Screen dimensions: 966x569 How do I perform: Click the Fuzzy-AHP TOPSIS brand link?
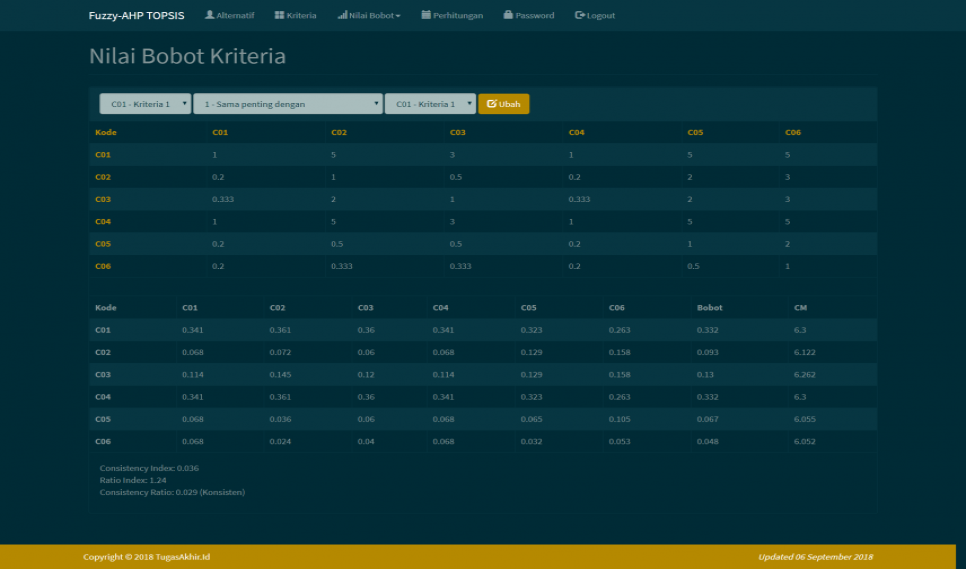pyautogui.click(x=136, y=15)
